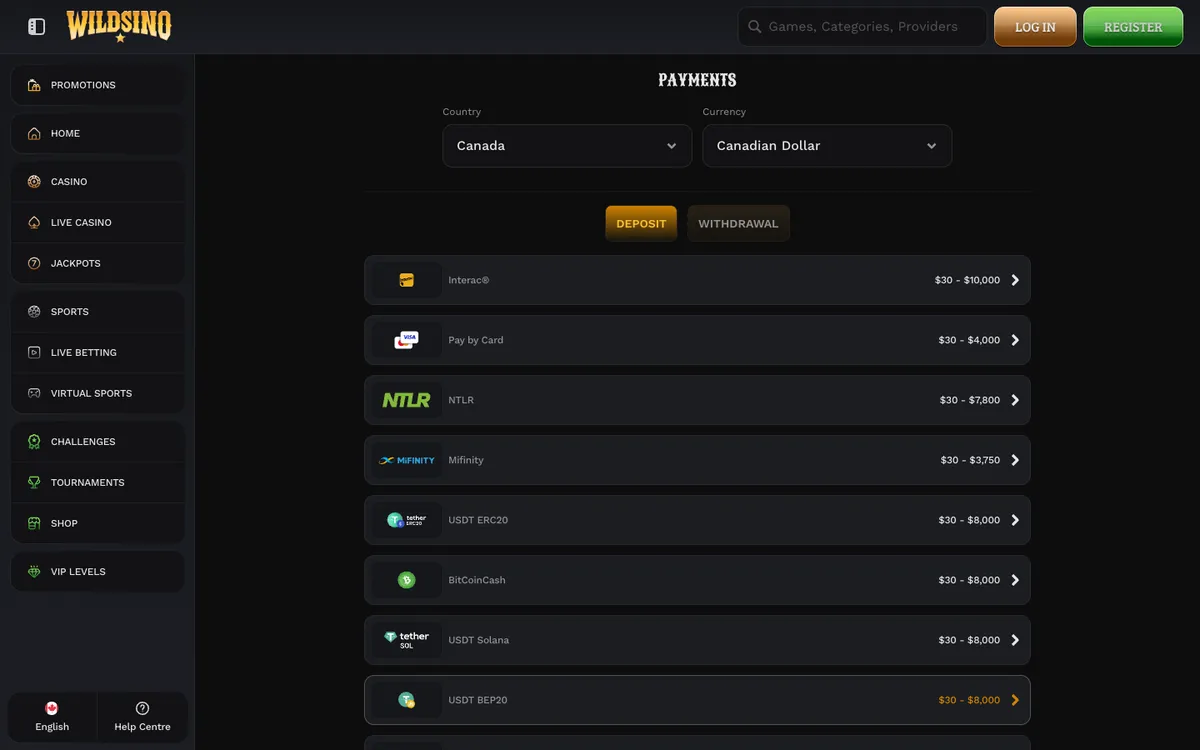This screenshot has height=750, width=1200.
Task: Click the VIP Levels diamond icon
Action: [34, 572]
